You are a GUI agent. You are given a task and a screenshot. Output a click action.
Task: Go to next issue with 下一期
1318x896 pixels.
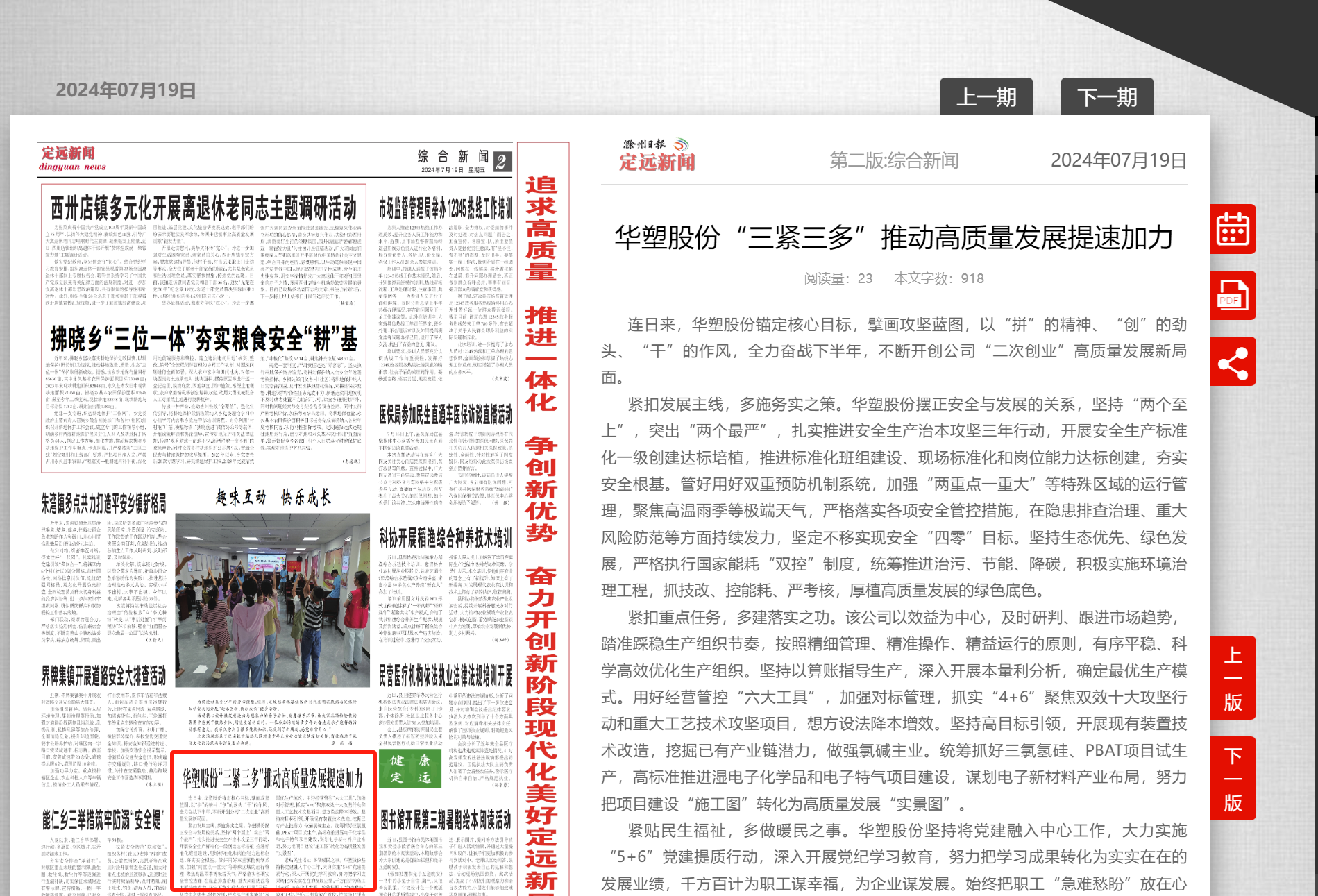click(1106, 97)
